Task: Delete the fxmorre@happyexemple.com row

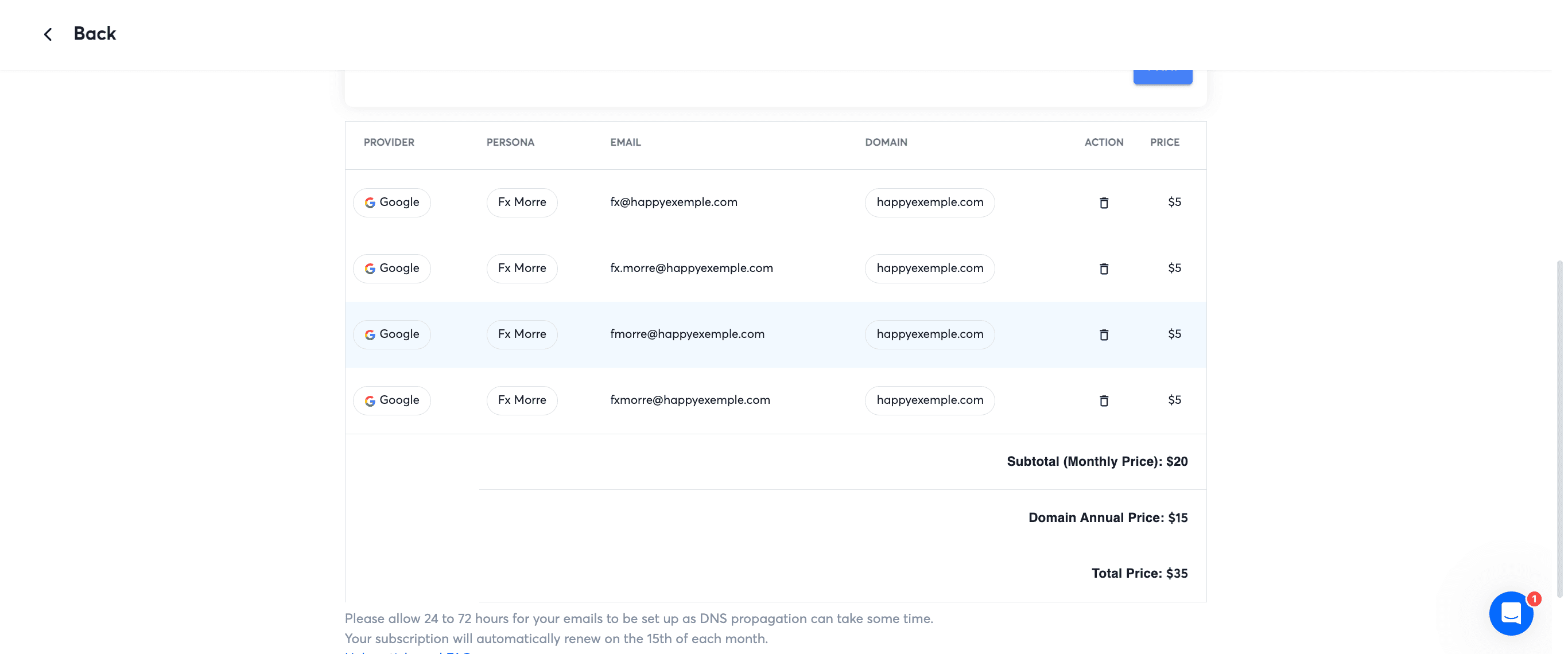Action: tap(1104, 400)
